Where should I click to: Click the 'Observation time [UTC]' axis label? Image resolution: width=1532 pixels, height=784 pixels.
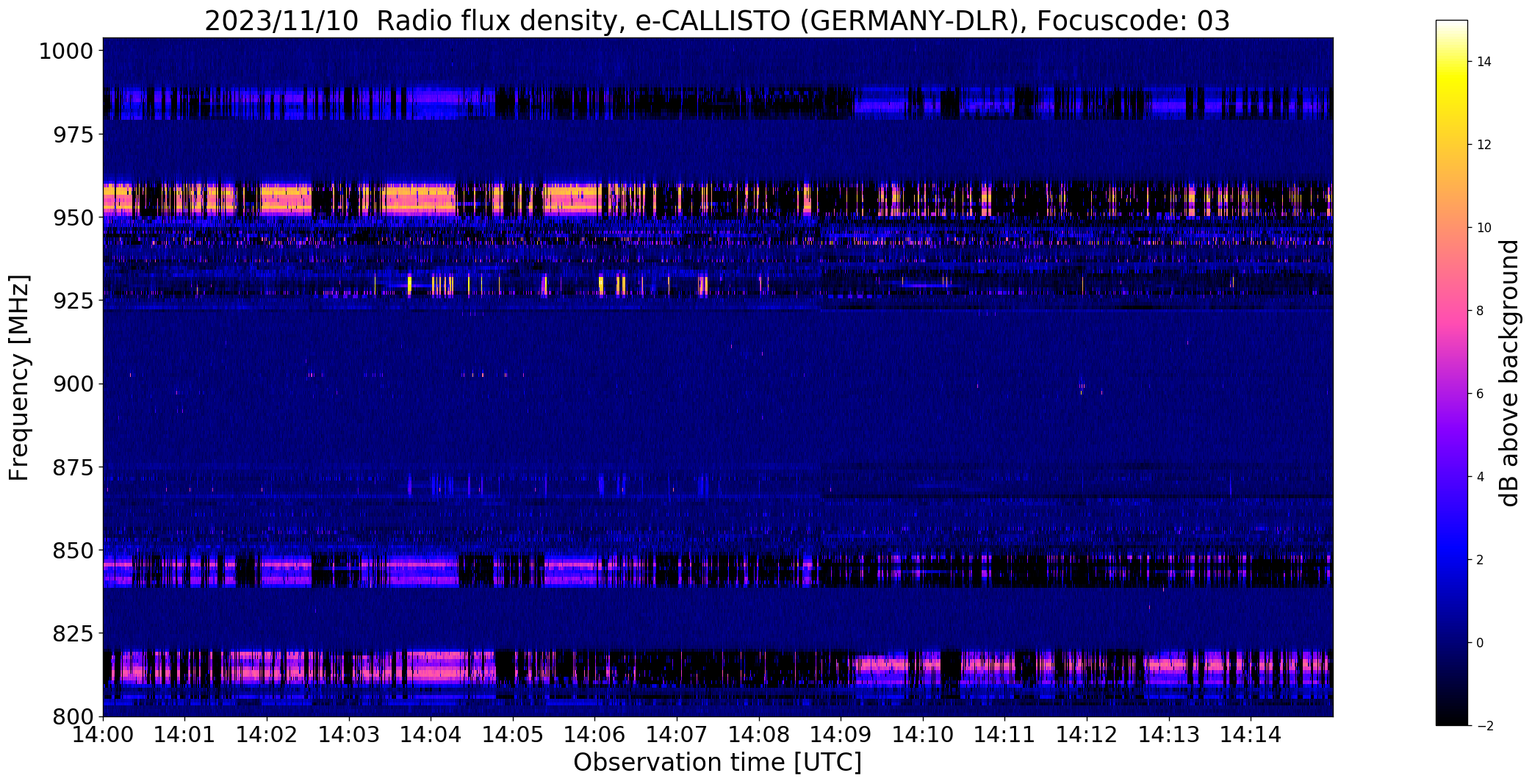717,763
